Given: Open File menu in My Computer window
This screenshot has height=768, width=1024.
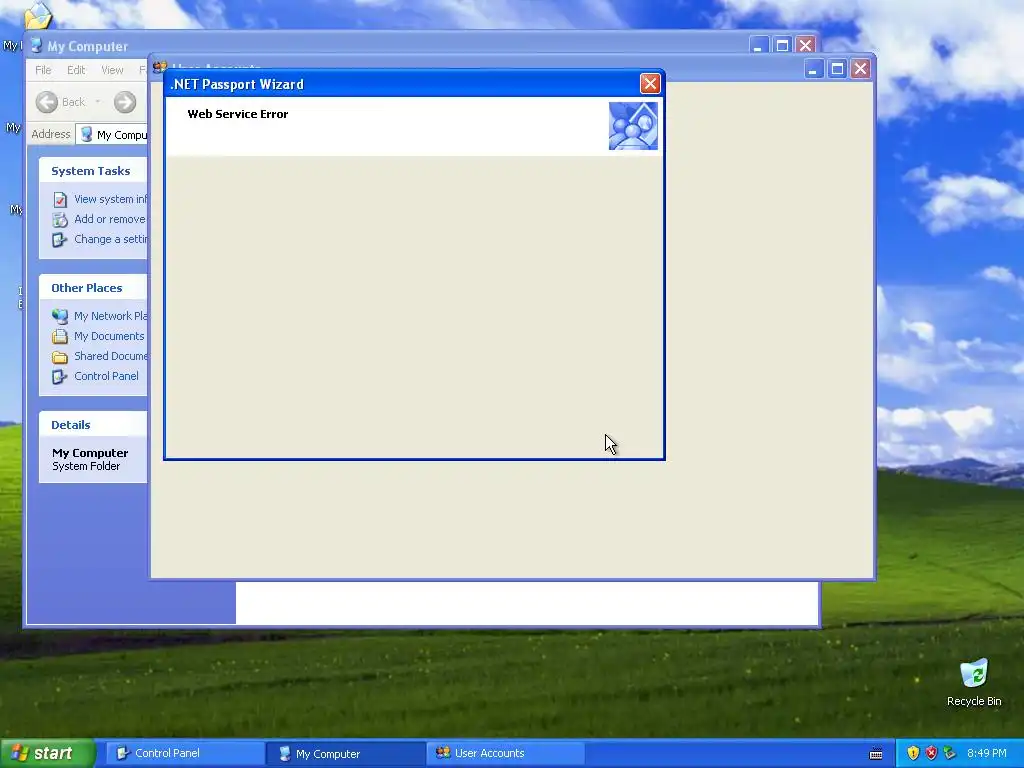Looking at the screenshot, I should [x=43, y=70].
